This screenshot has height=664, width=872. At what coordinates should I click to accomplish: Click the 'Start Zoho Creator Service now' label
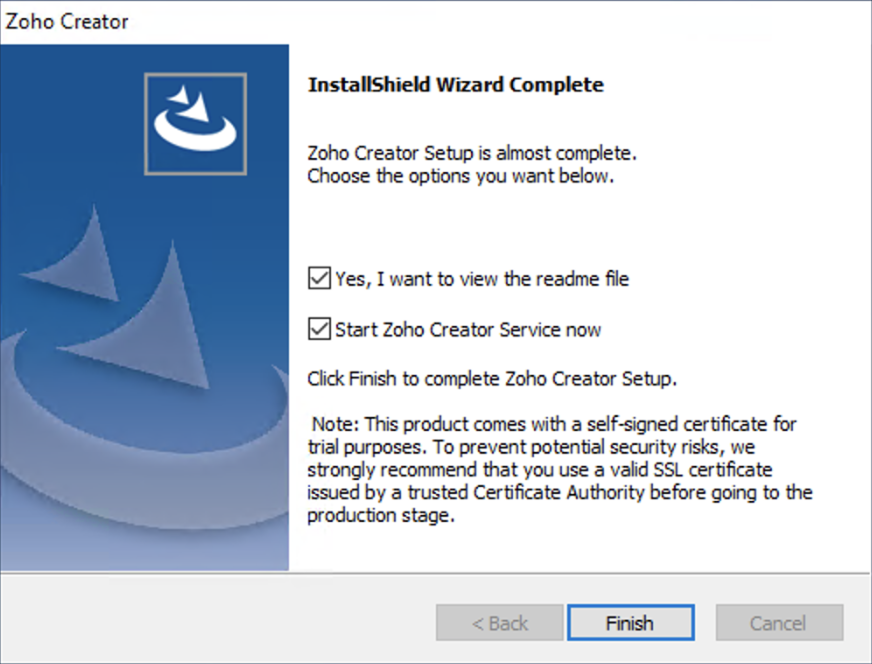pos(468,329)
